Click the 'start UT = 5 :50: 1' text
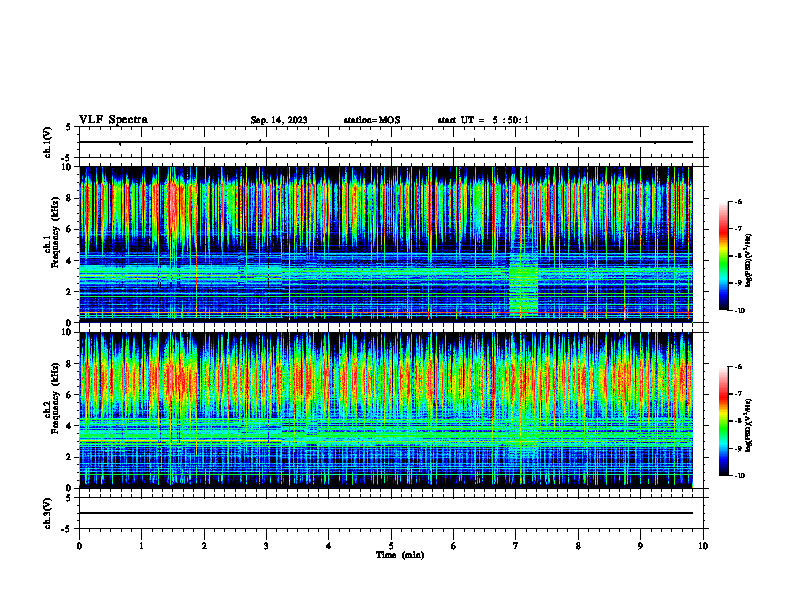The image size is (792, 612). (x=483, y=120)
